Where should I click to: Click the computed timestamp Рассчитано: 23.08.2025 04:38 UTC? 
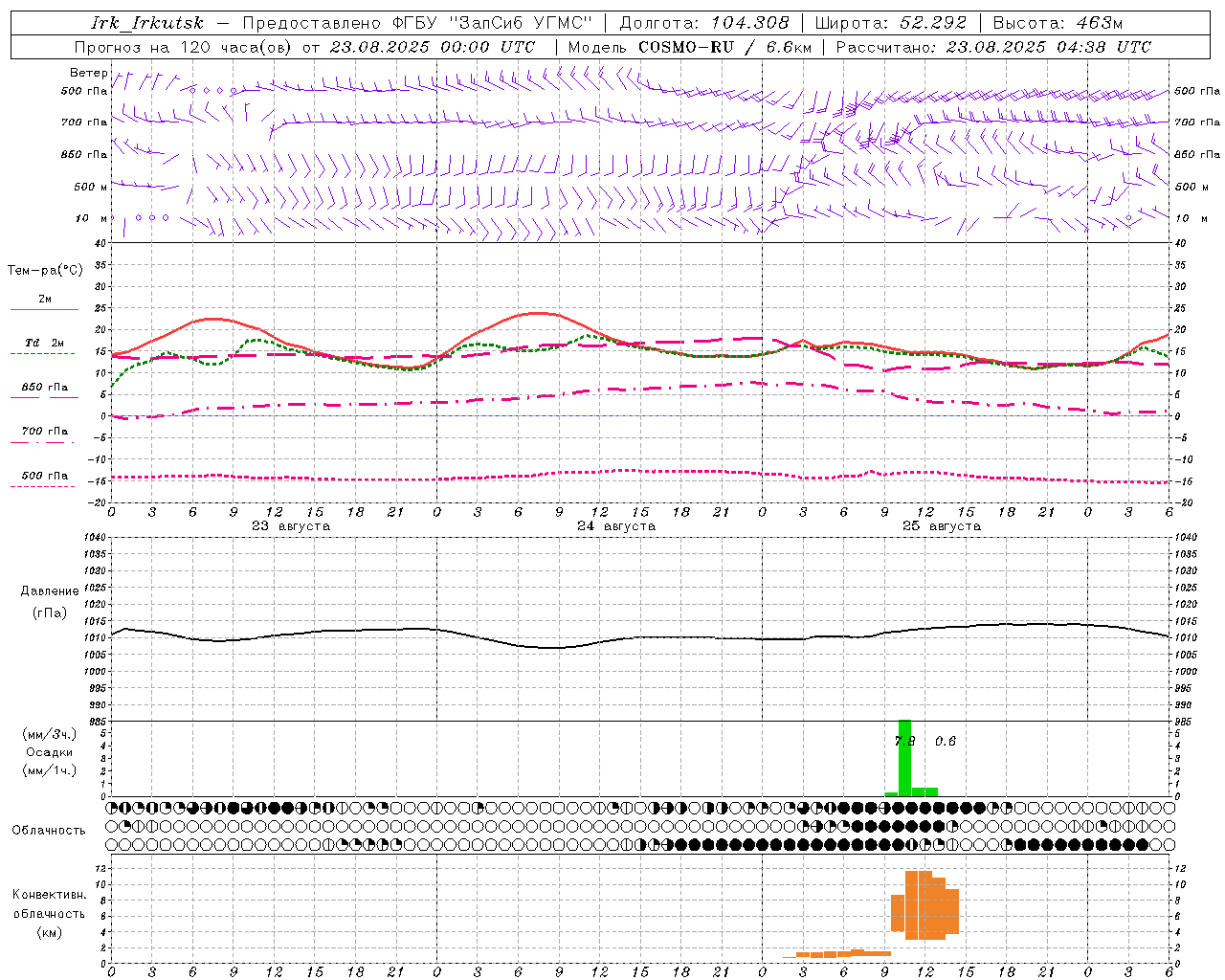point(993,47)
